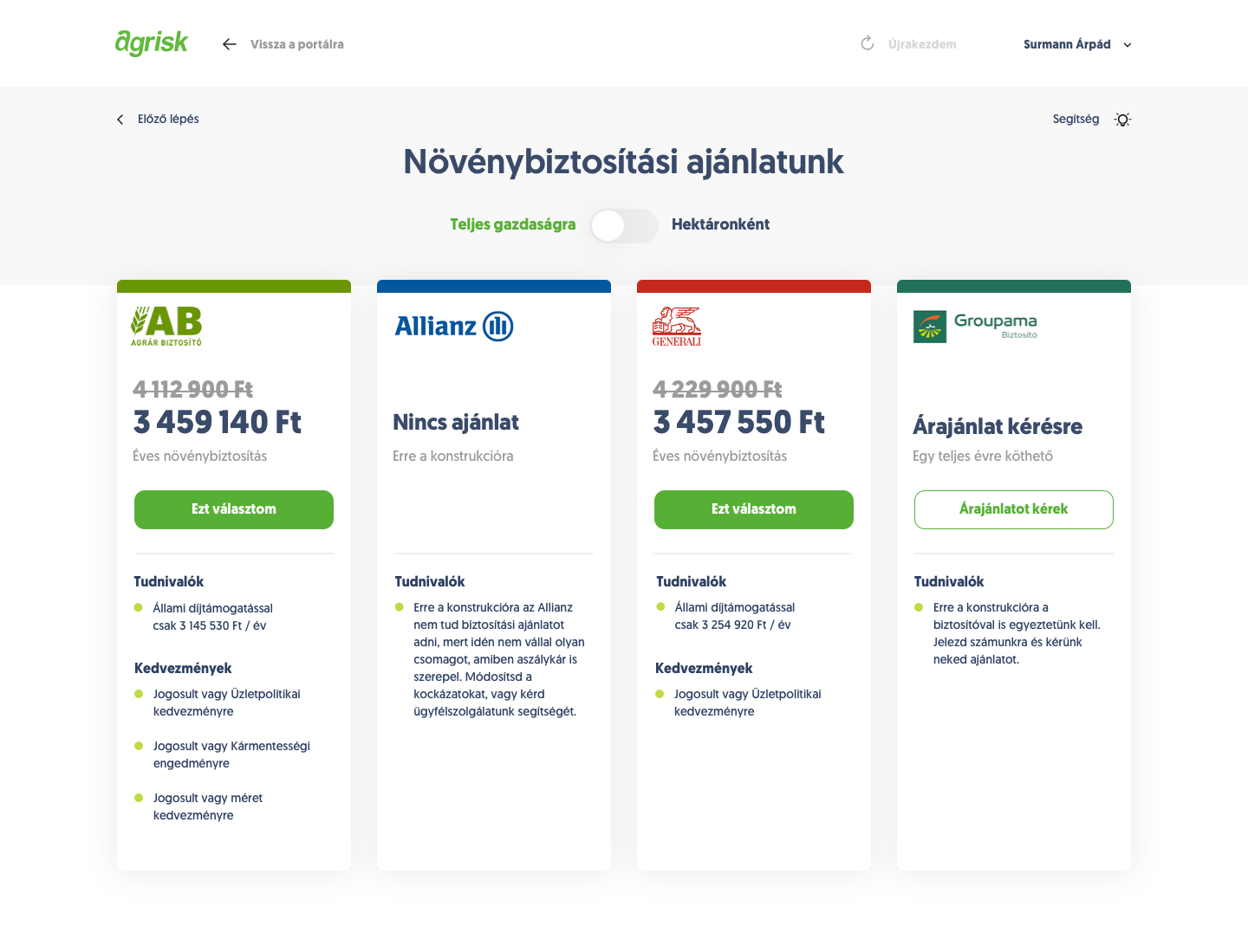
Task: Click the Groupama Biztosító logo
Action: [x=976, y=327]
